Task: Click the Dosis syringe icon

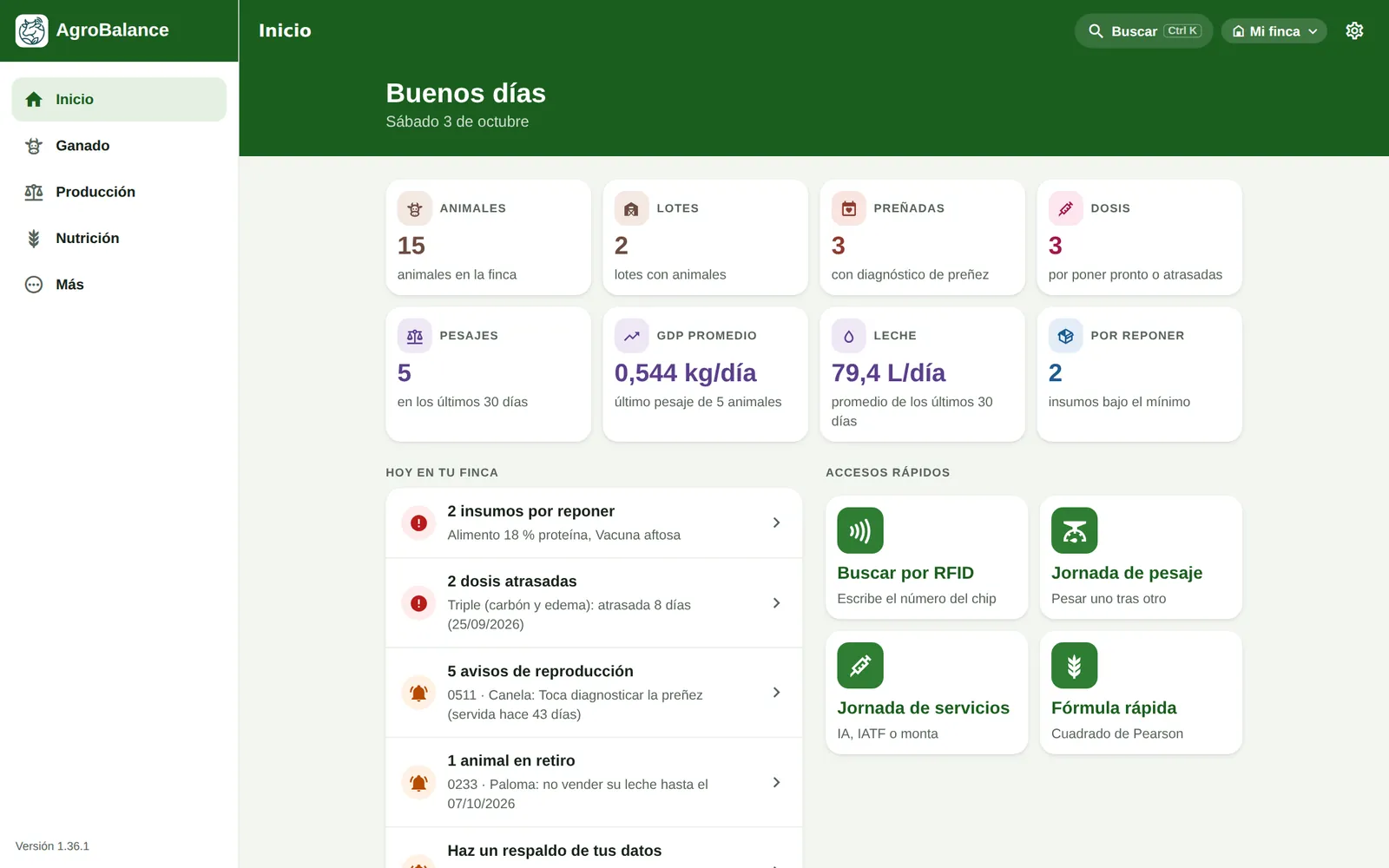Action: (x=1065, y=209)
